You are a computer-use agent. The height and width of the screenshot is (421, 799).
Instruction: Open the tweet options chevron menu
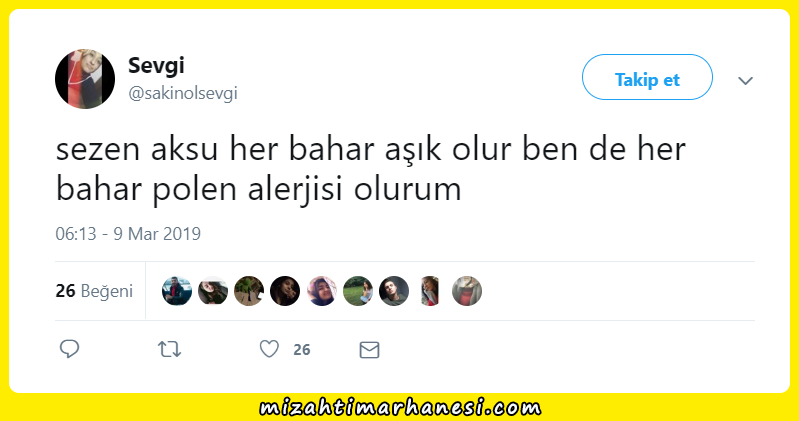745,81
